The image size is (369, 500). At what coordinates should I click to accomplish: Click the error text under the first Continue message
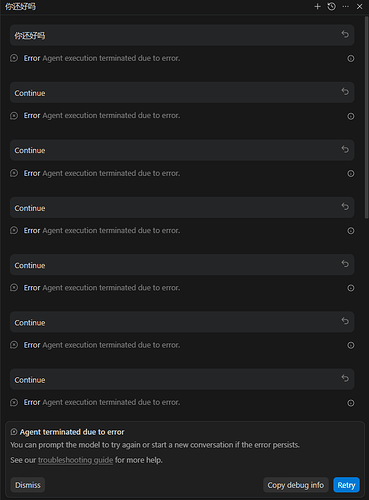coord(102,116)
